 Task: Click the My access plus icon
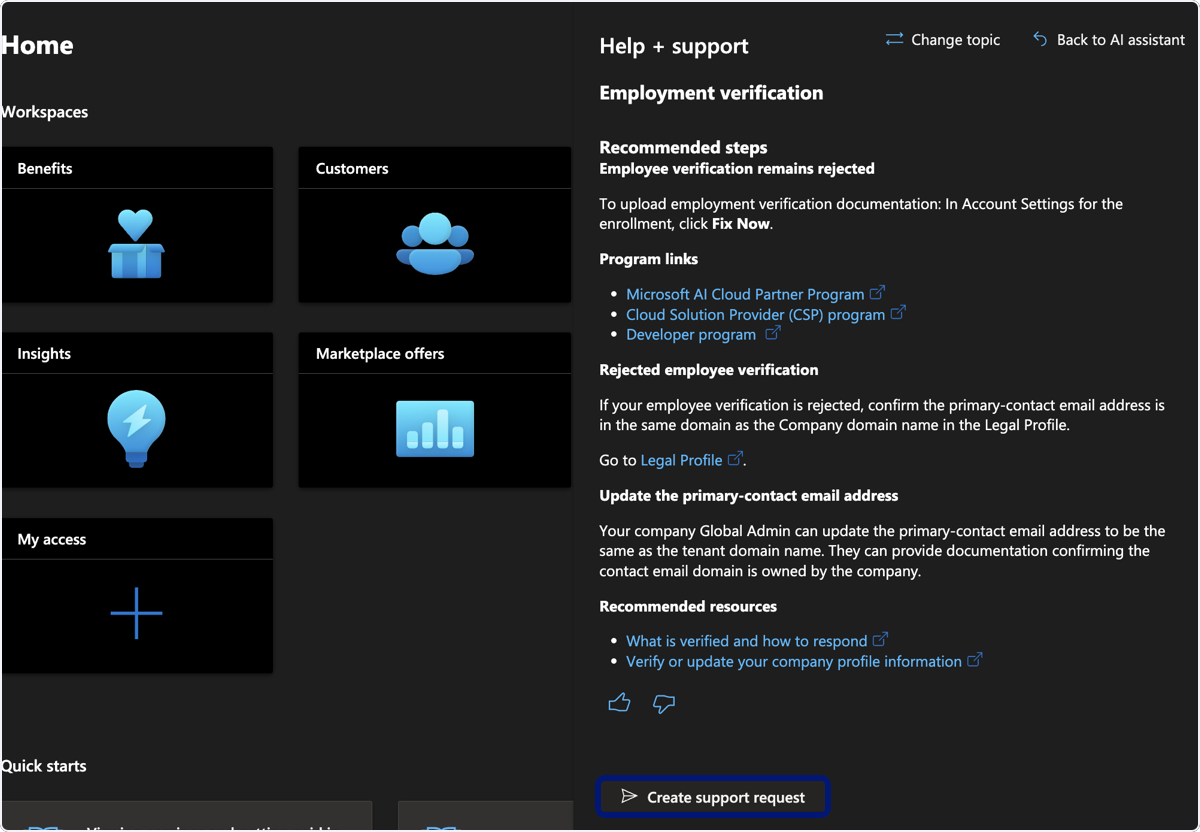136,613
